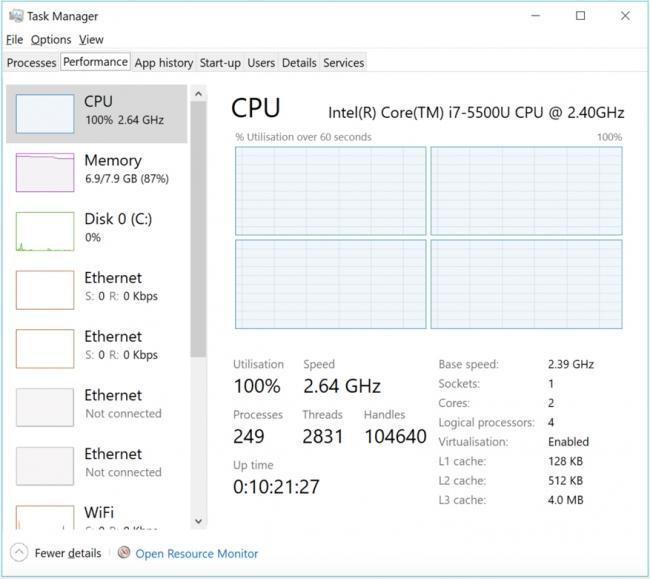Collapse view with Fewer details chevron
The height and width of the screenshot is (579, 650).
[x=18, y=553]
